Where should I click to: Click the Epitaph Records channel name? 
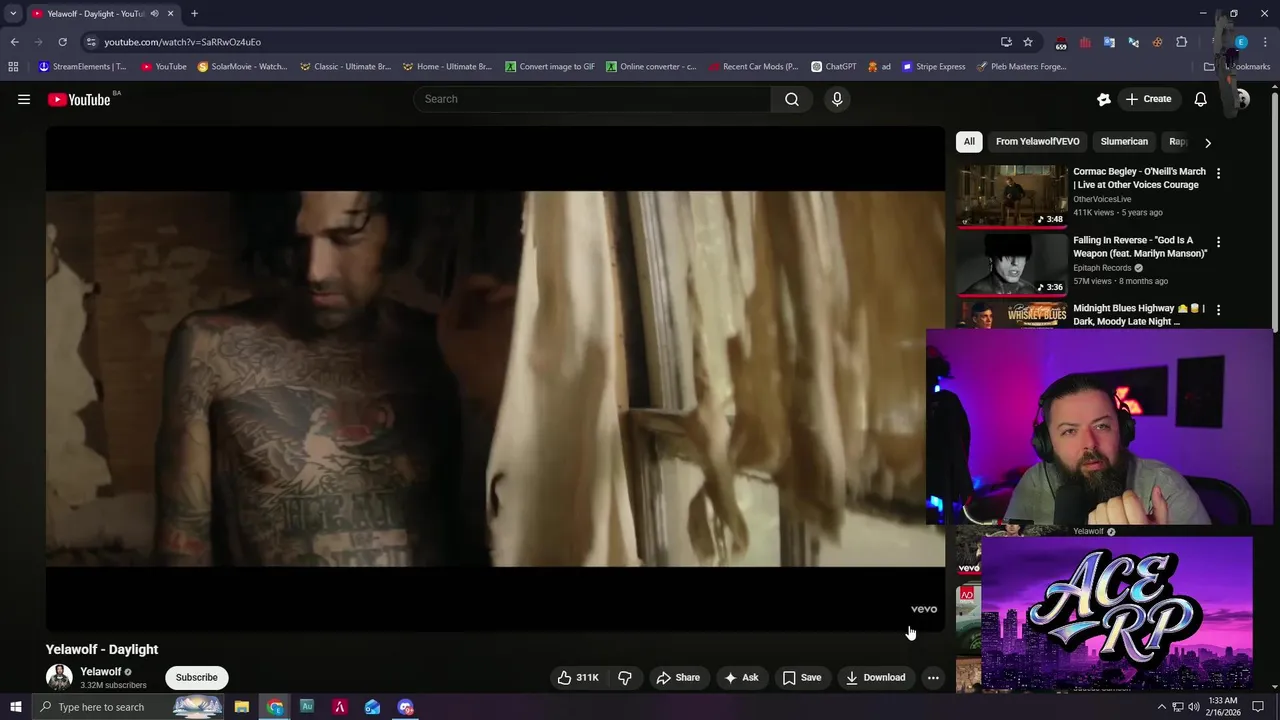click(1102, 268)
